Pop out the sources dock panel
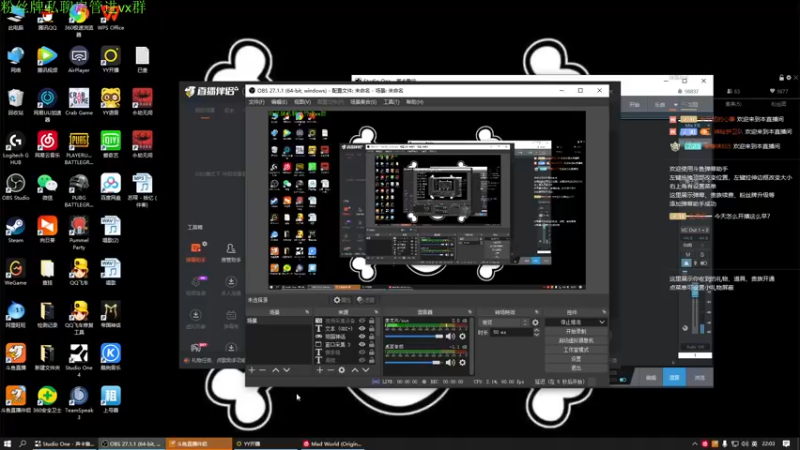 376,312
